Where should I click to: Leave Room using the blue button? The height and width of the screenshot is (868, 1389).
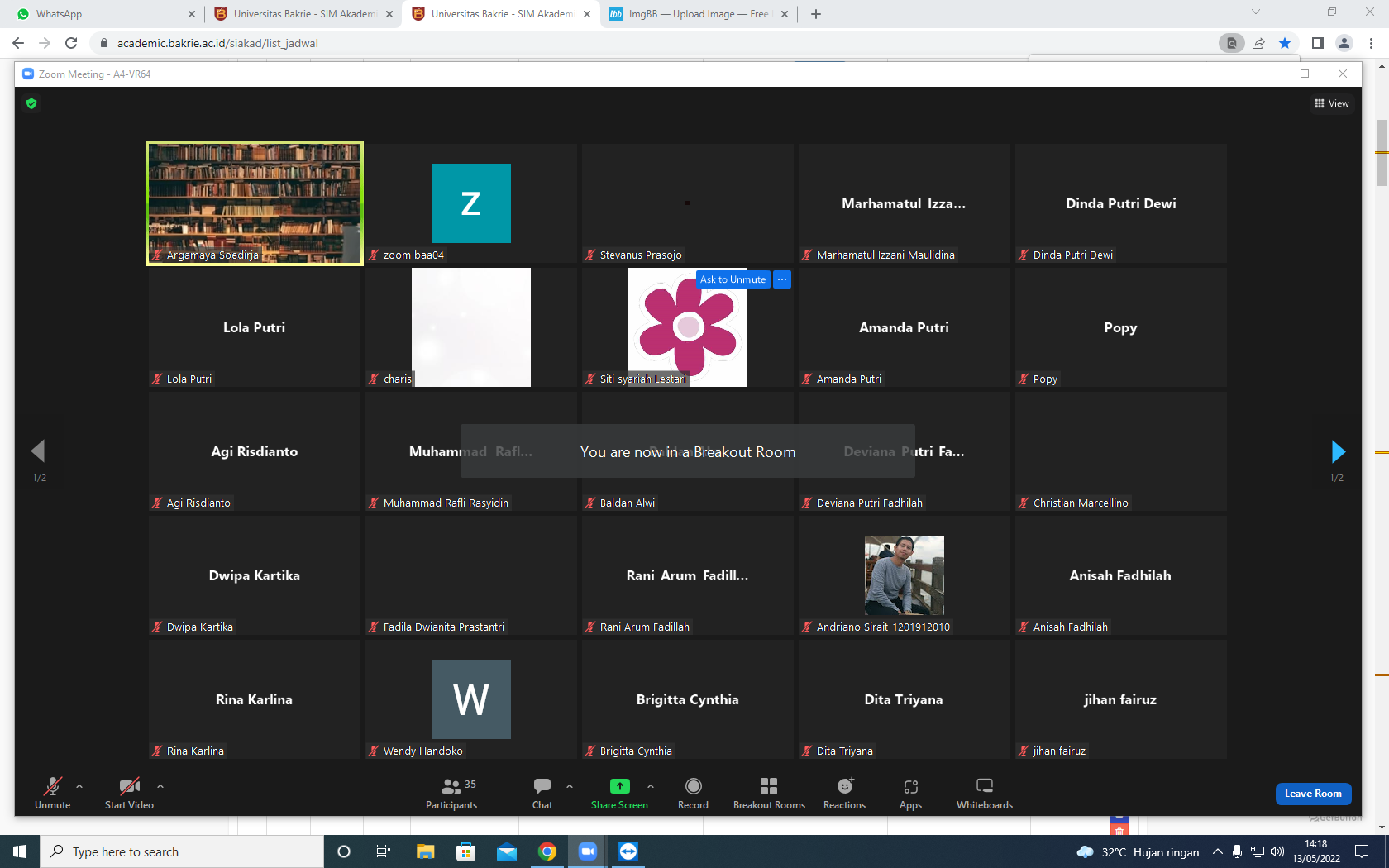click(1313, 794)
